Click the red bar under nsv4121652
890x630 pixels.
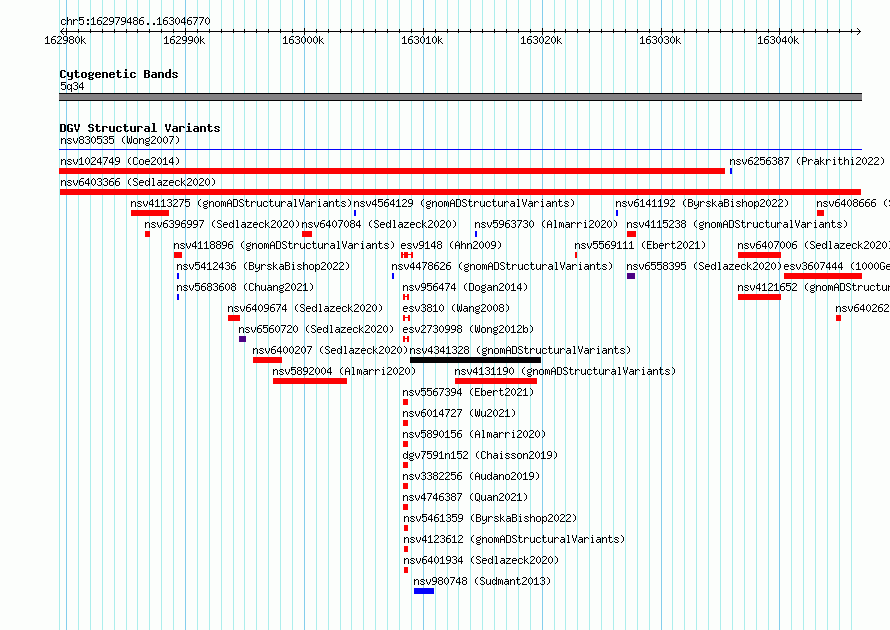tap(759, 297)
